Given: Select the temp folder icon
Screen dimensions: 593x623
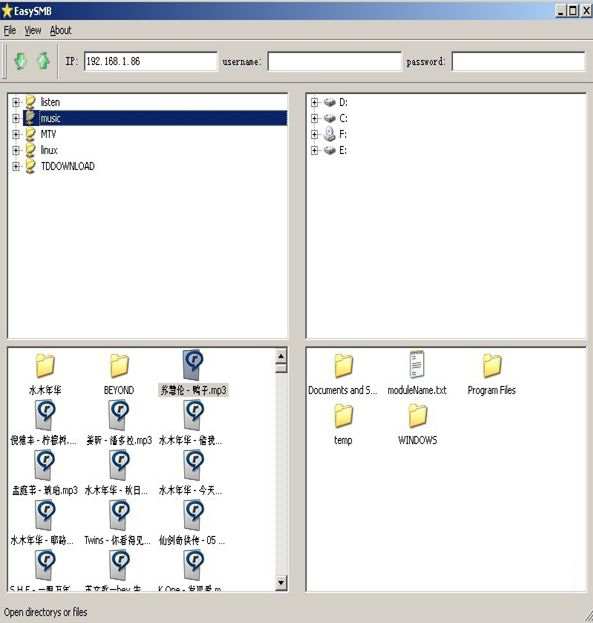Looking at the screenshot, I should pyautogui.click(x=343, y=416).
